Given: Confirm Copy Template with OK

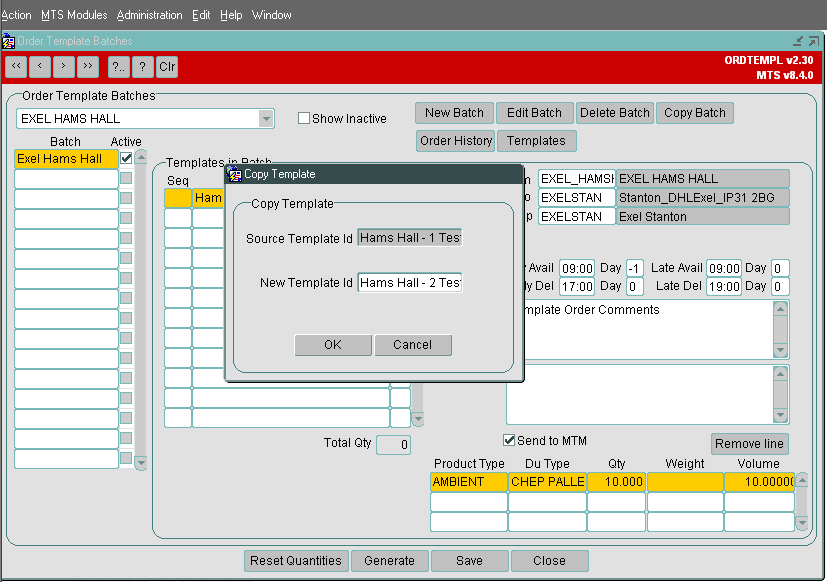Looking at the screenshot, I should click(333, 345).
